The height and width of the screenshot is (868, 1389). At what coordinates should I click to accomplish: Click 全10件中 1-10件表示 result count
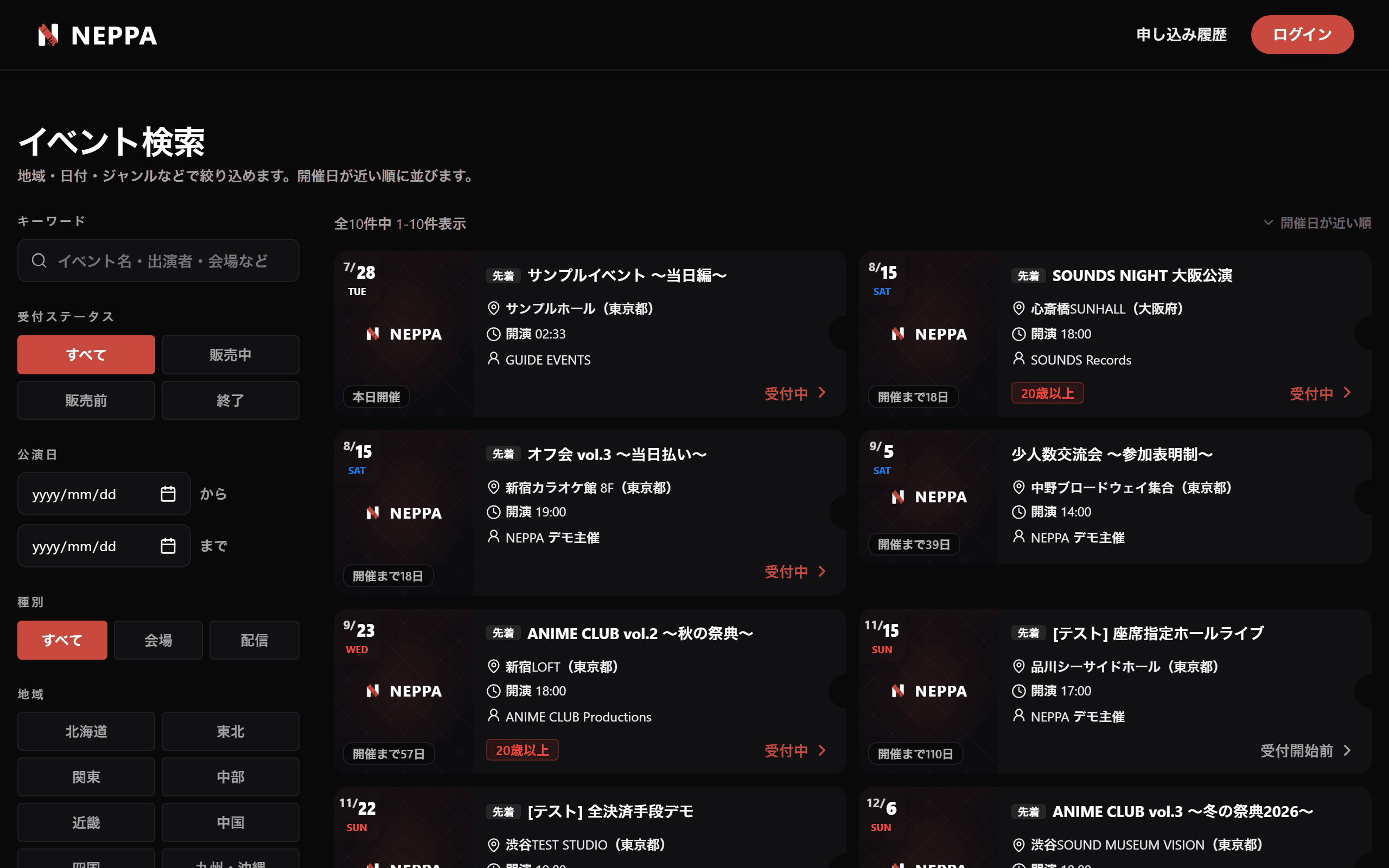tap(400, 224)
